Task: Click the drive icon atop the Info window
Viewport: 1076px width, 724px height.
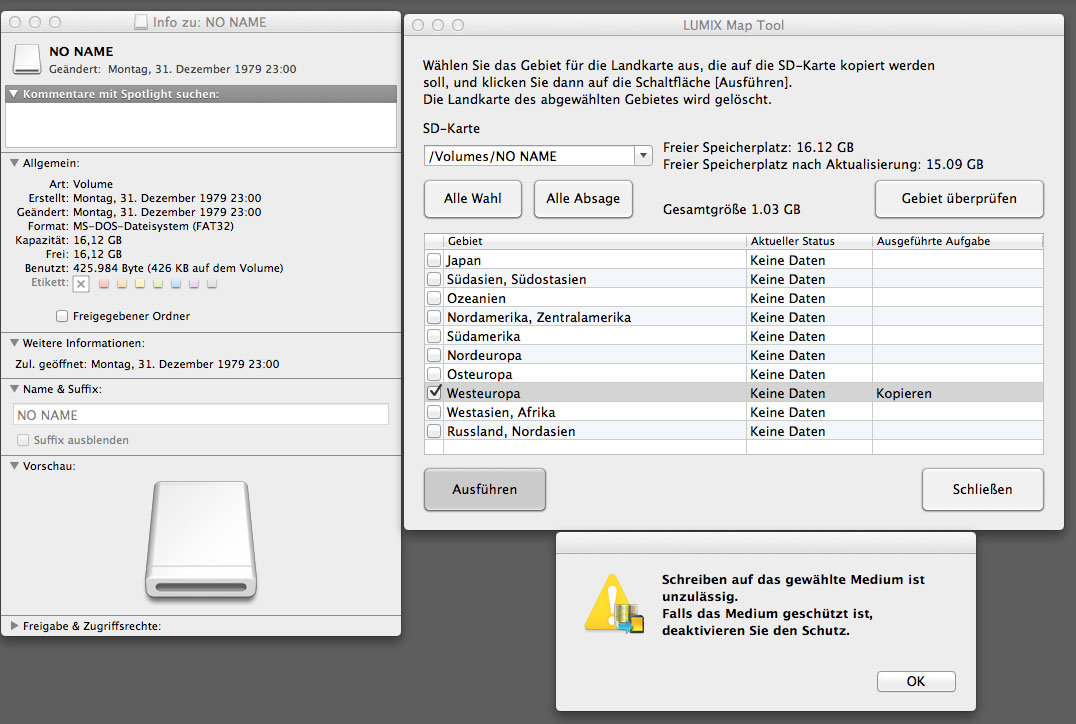Action: (x=26, y=58)
